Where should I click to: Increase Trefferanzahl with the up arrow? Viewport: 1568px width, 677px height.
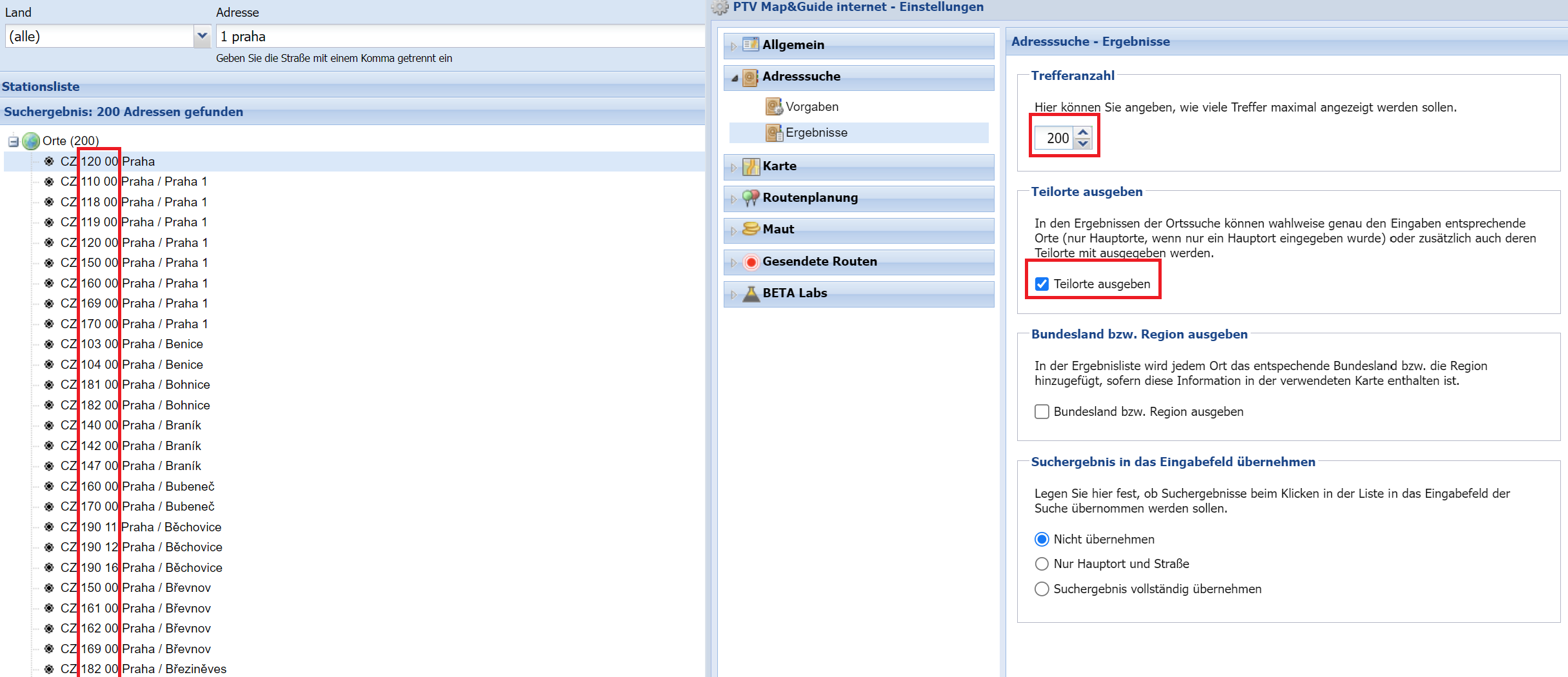pyautogui.click(x=1083, y=132)
